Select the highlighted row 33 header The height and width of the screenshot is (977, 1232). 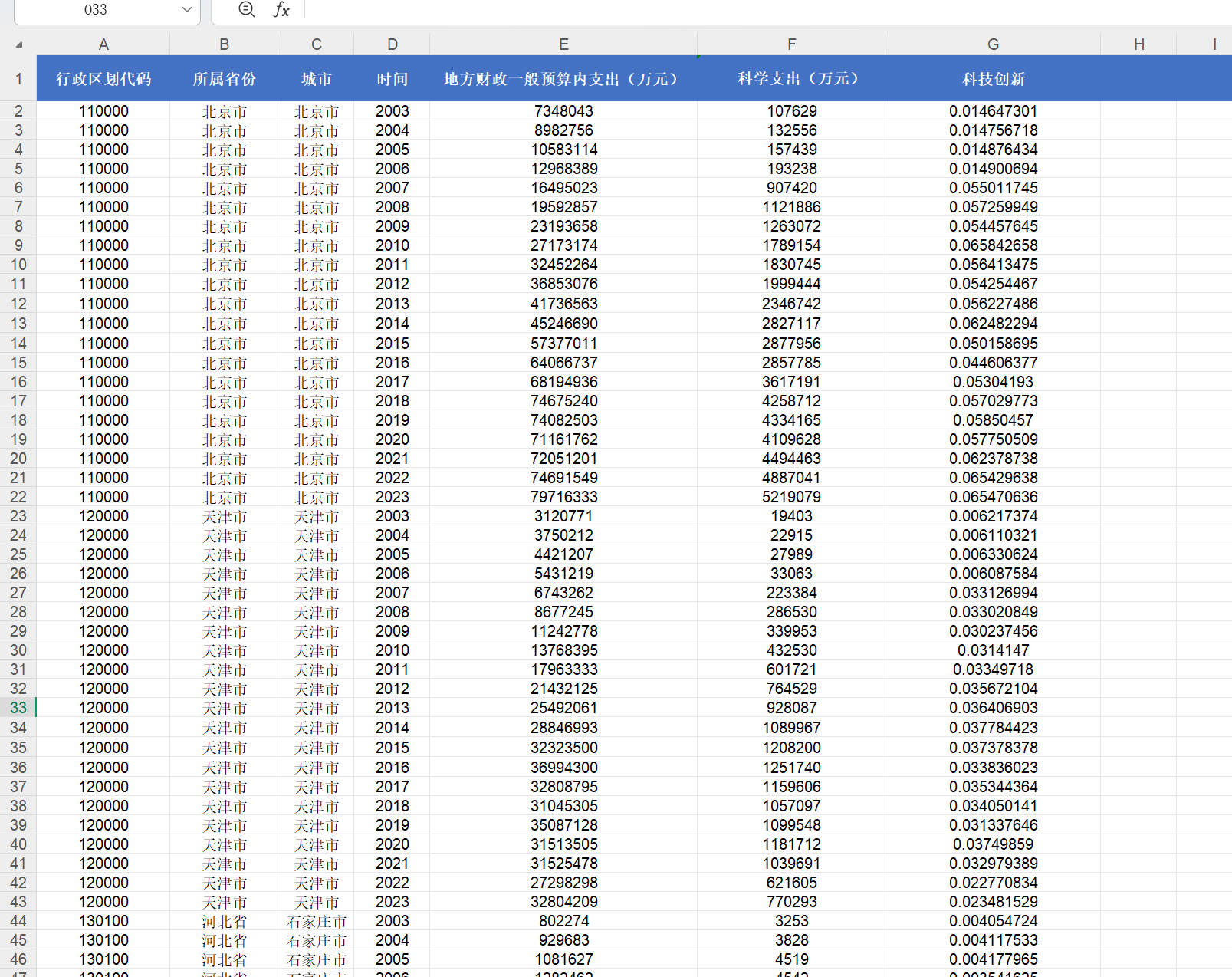point(18,708)
